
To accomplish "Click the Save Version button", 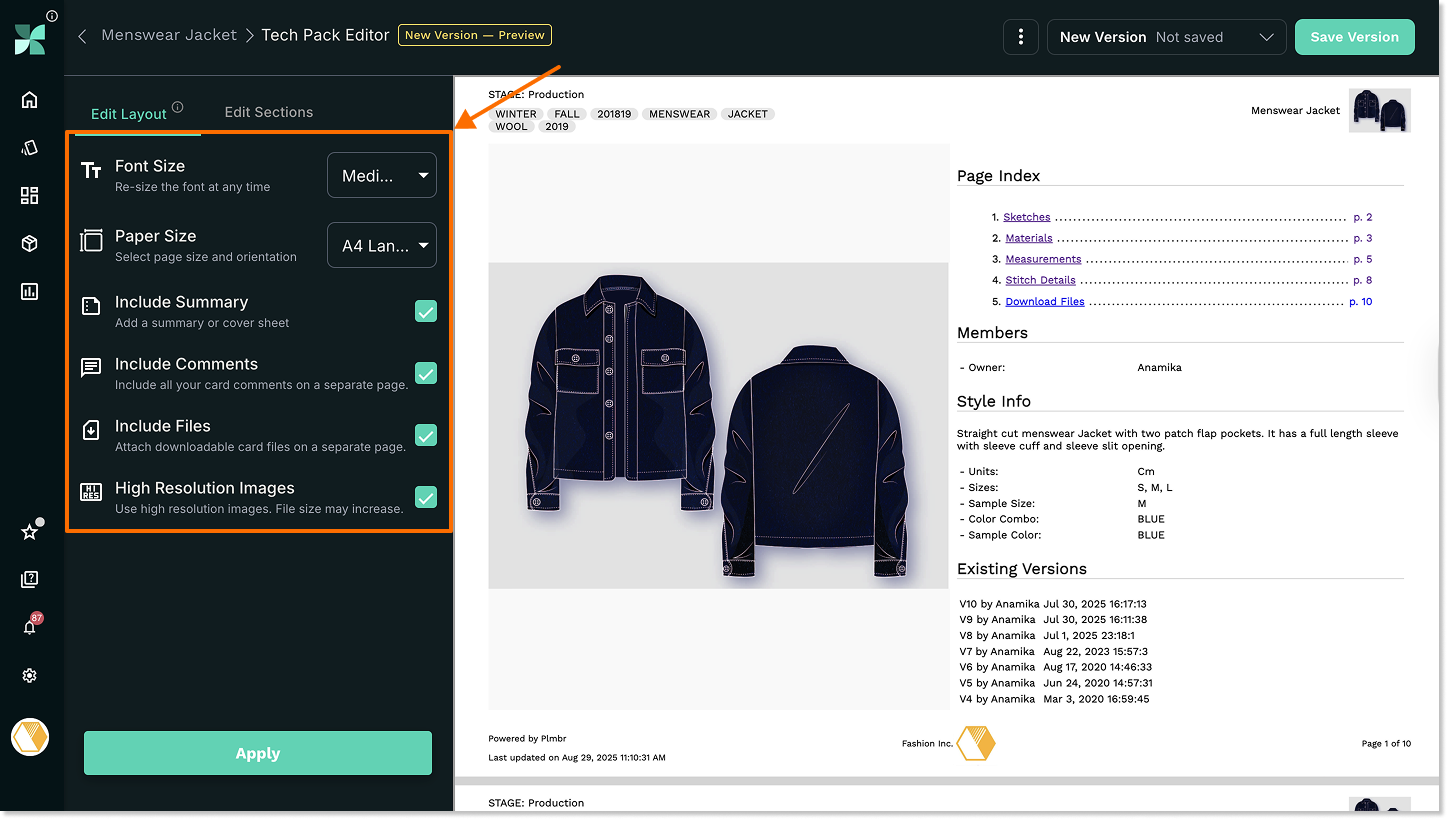I will [x=1354, y=36].
